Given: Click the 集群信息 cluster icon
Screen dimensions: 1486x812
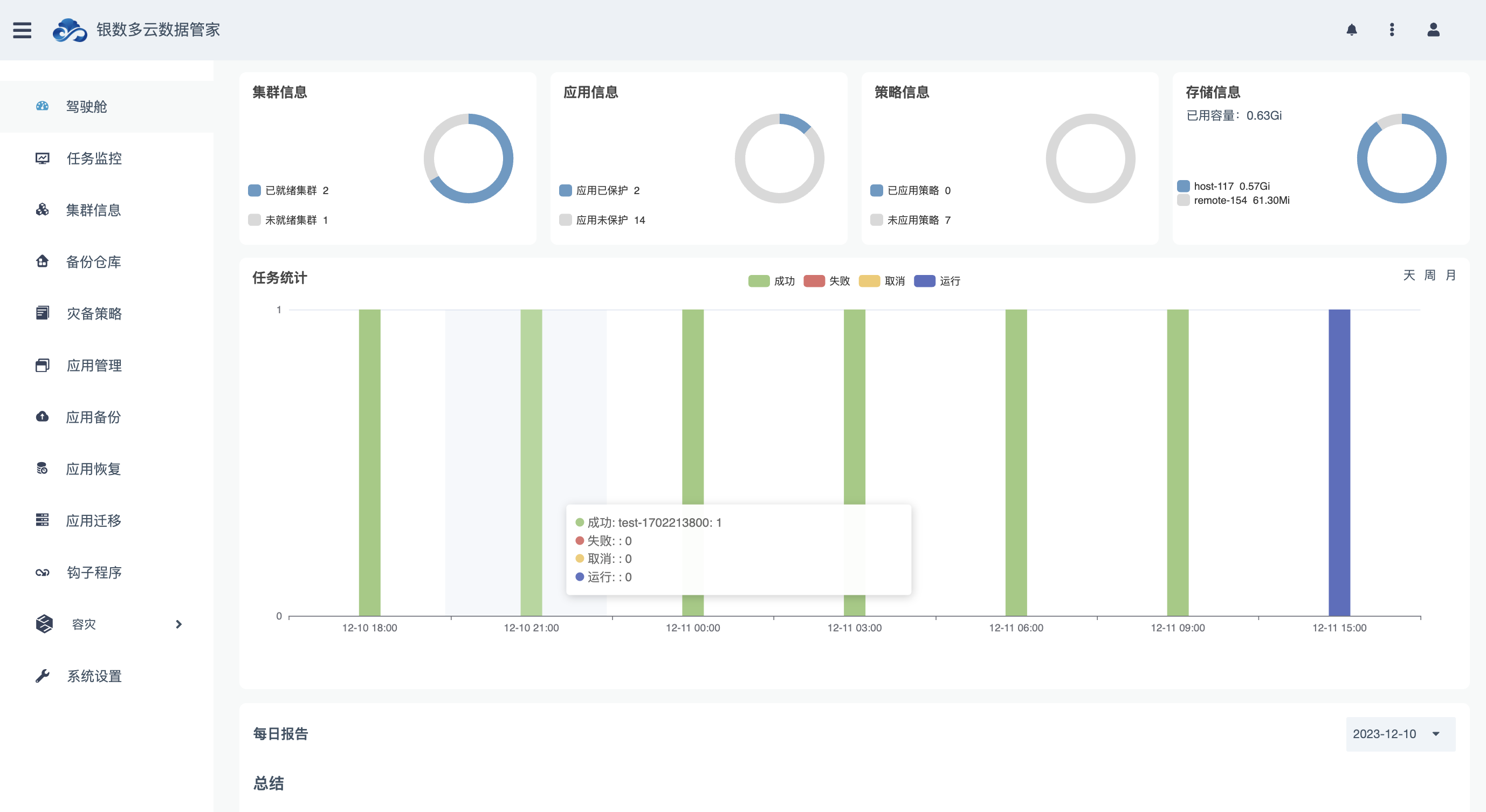Looking at the screenshot, I should click(x=42, y=210).
